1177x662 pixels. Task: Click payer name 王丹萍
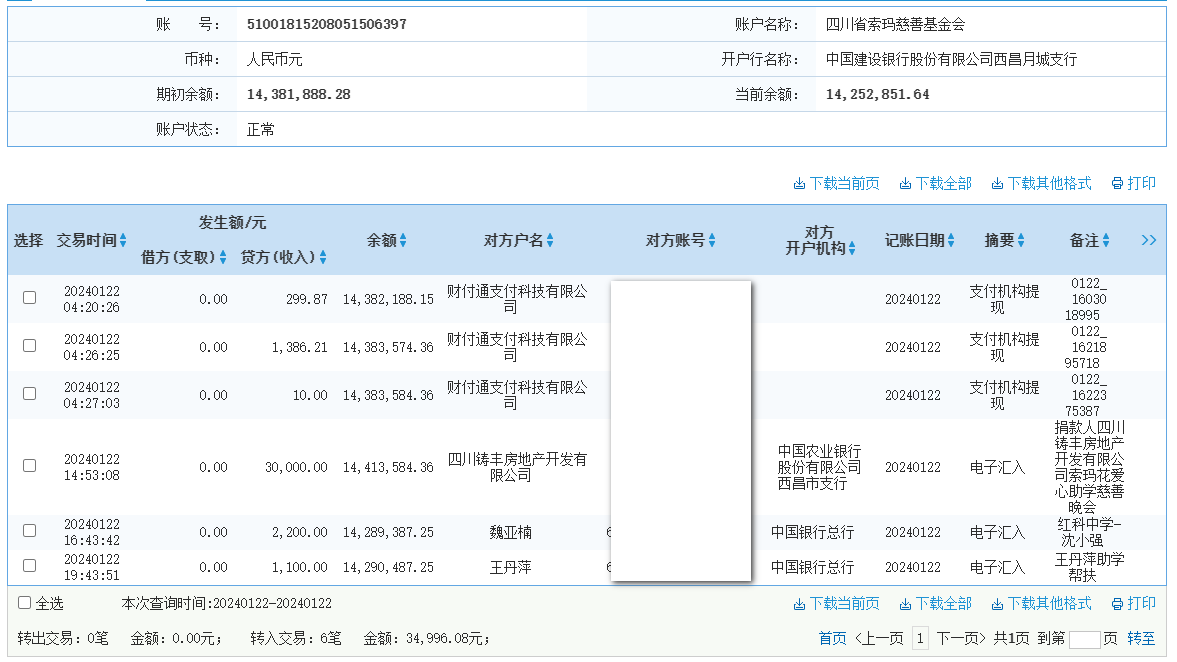click(x=510, y=567)
